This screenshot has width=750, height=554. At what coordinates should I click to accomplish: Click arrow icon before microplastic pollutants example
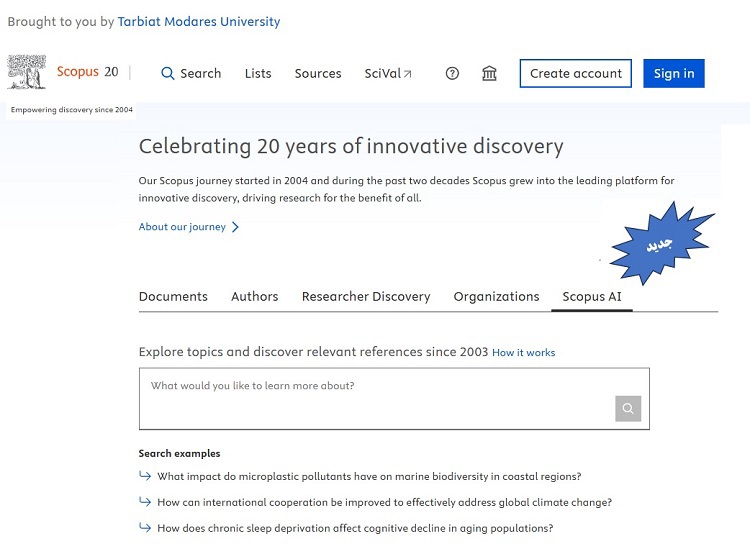click(x=145, y=476)
